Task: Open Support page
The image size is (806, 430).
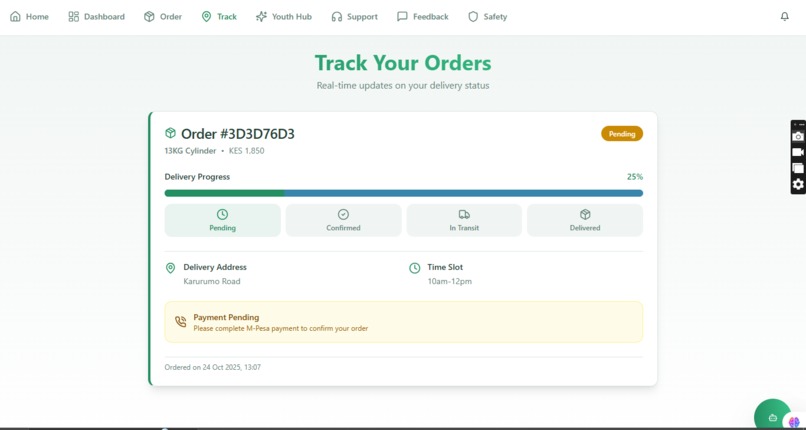Action: (x=354, y=16)
